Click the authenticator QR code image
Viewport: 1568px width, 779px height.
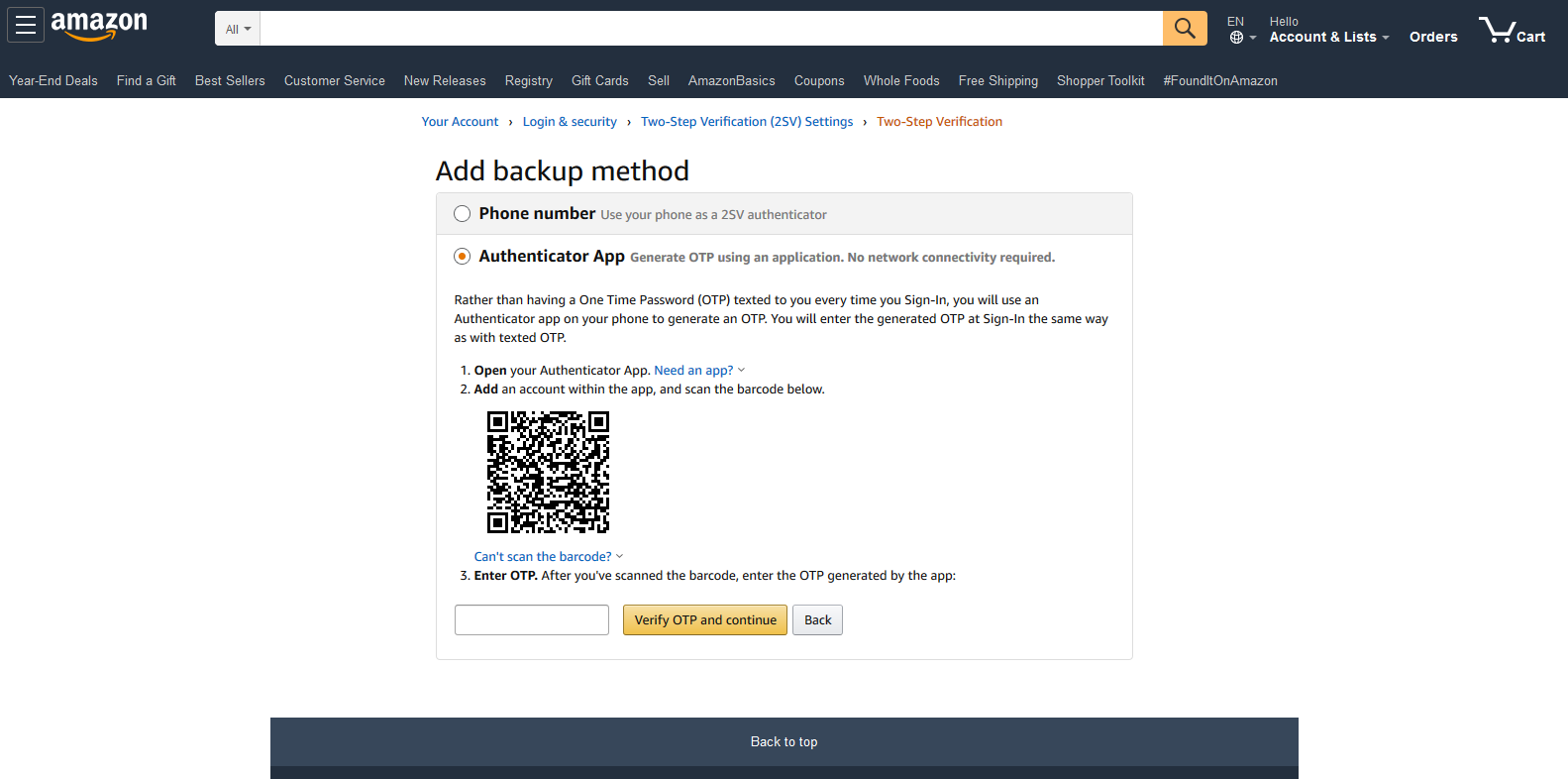click(x=549, y=473)
